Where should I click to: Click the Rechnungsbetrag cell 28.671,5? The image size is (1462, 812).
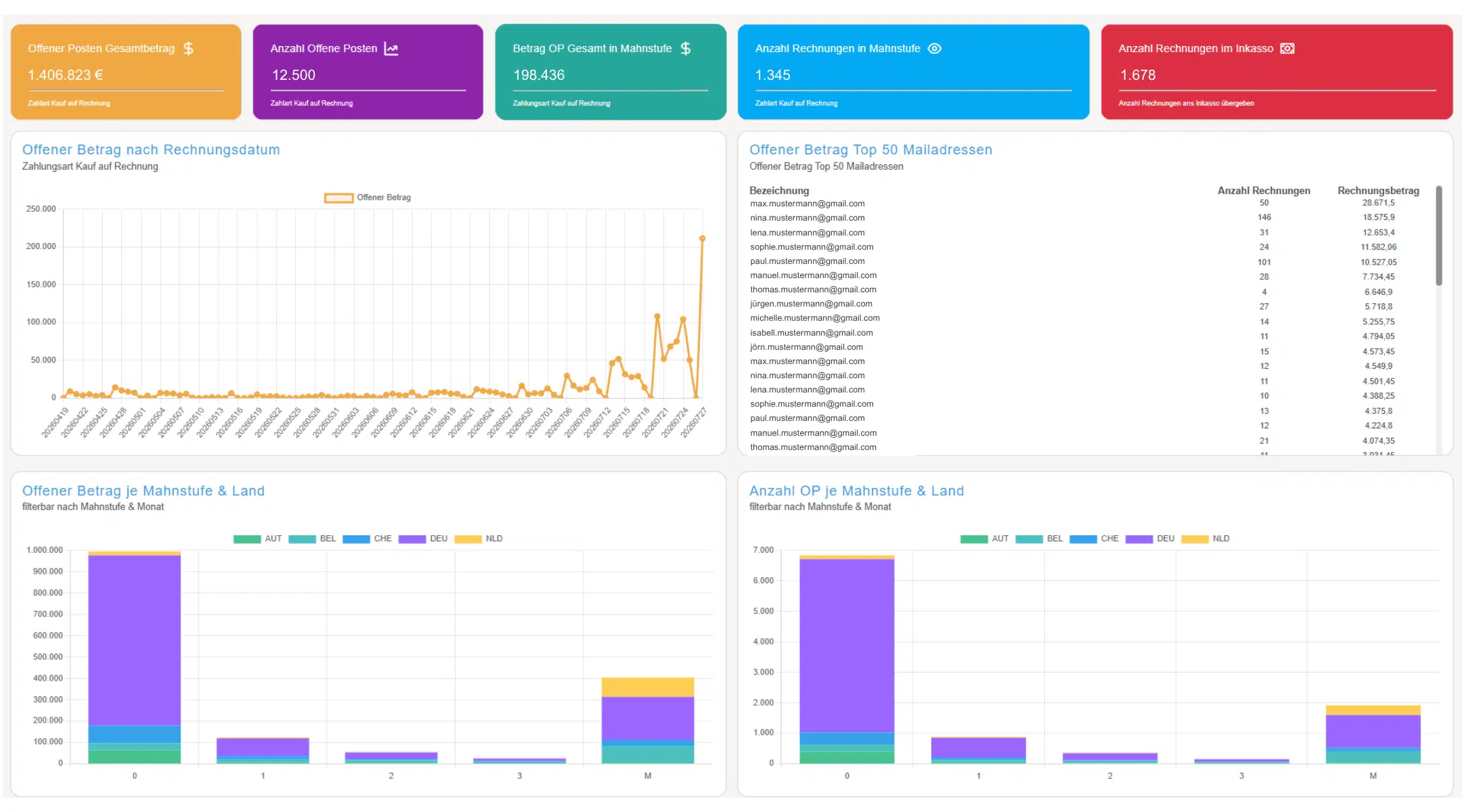1378,203
